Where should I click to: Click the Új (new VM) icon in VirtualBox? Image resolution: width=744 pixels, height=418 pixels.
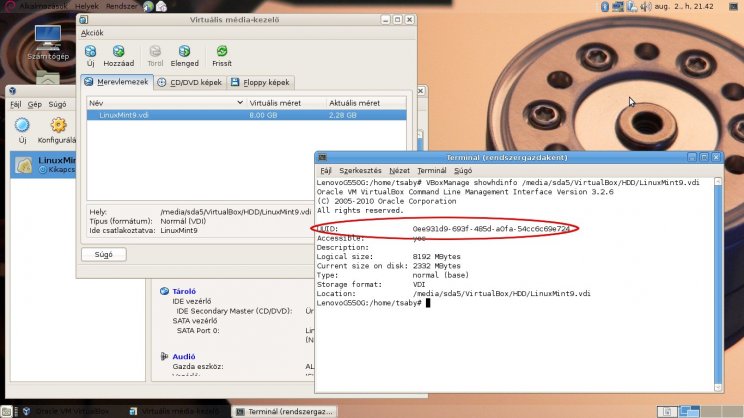pos(22,125)
